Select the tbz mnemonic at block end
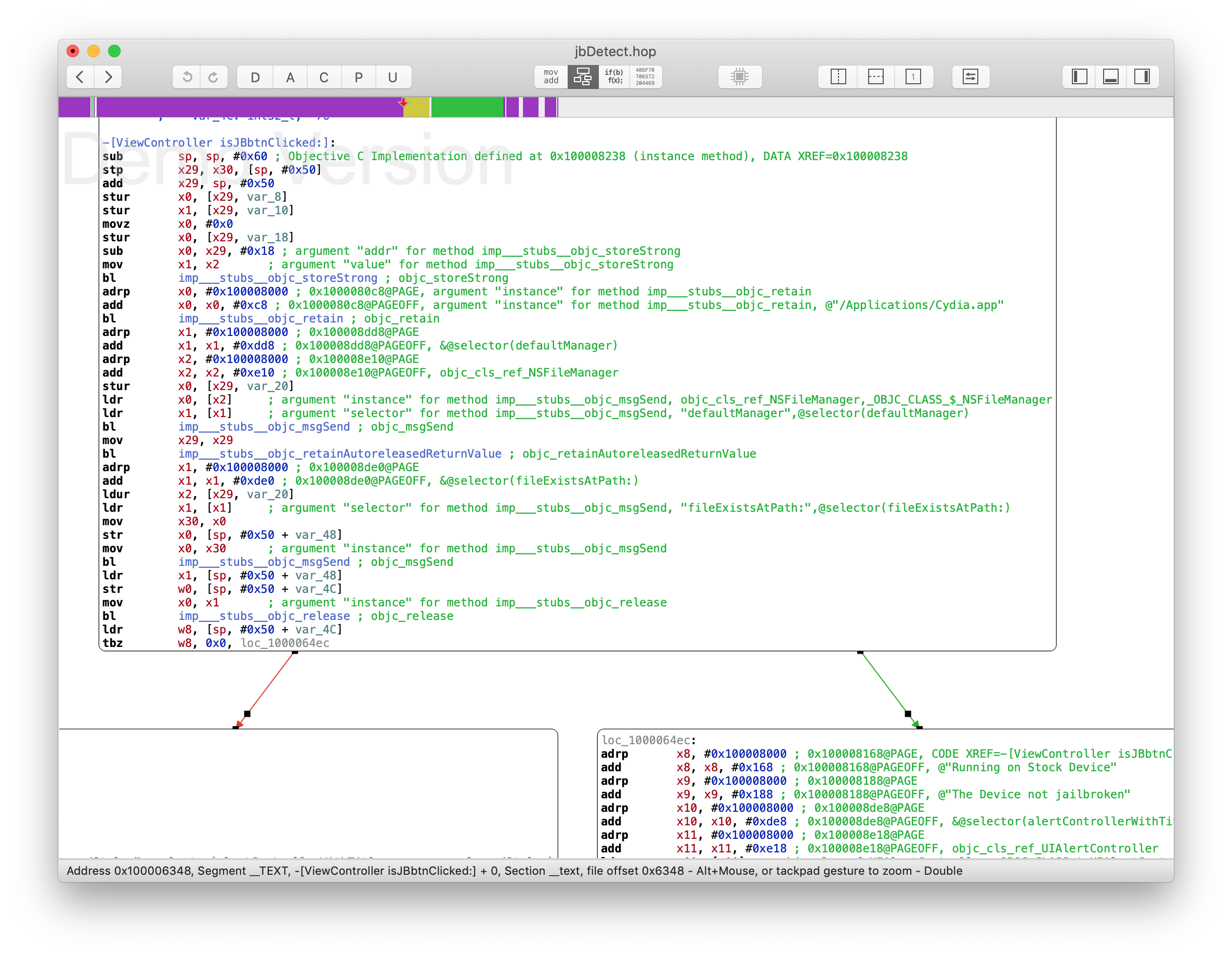The width and height of the screenshot is (1232, 959). 113,643
